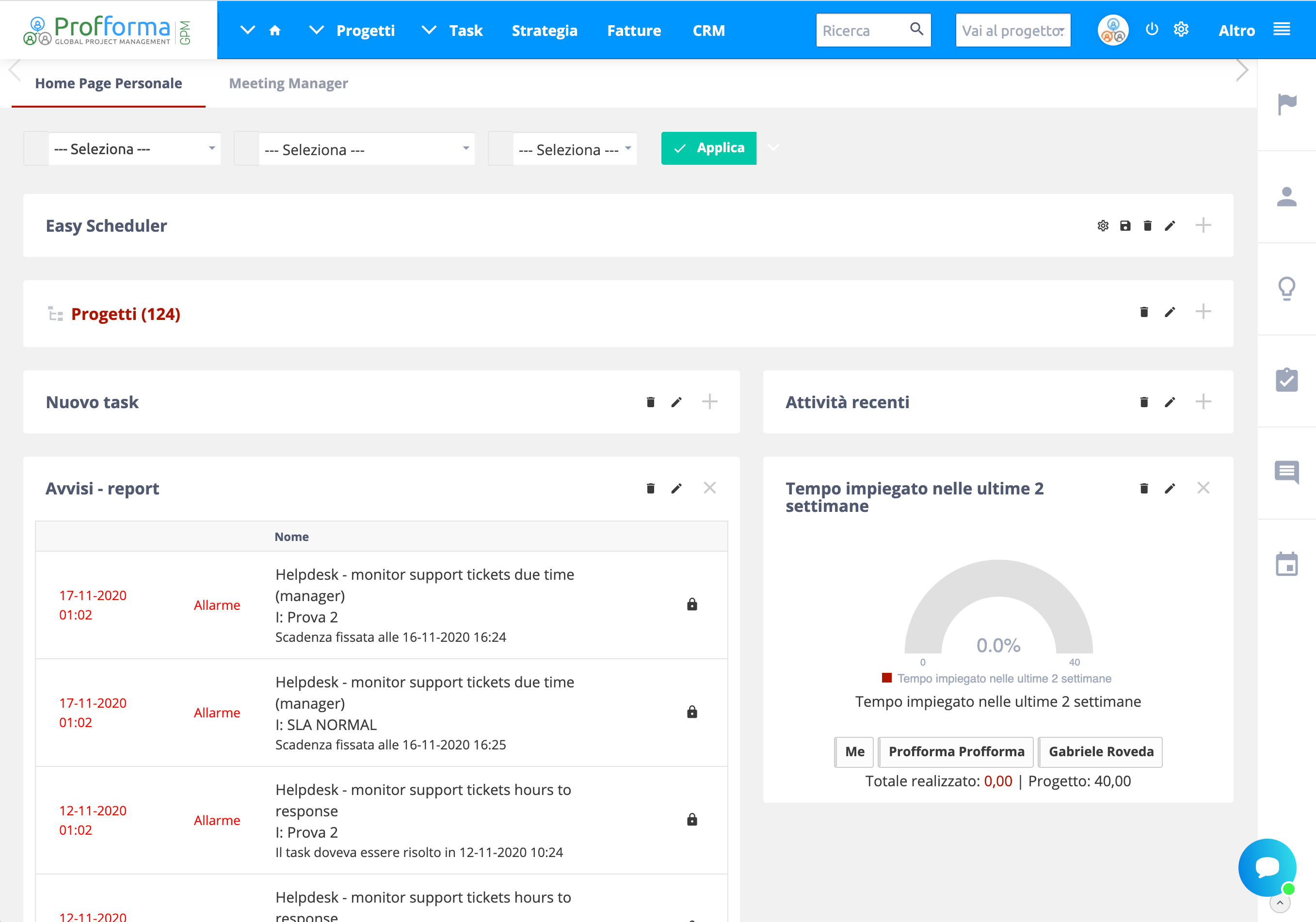The width and height of the screenshot is (1316, 922).
Task: Delete the Progetti widget via trash icon
Action: coord(1144,312)
